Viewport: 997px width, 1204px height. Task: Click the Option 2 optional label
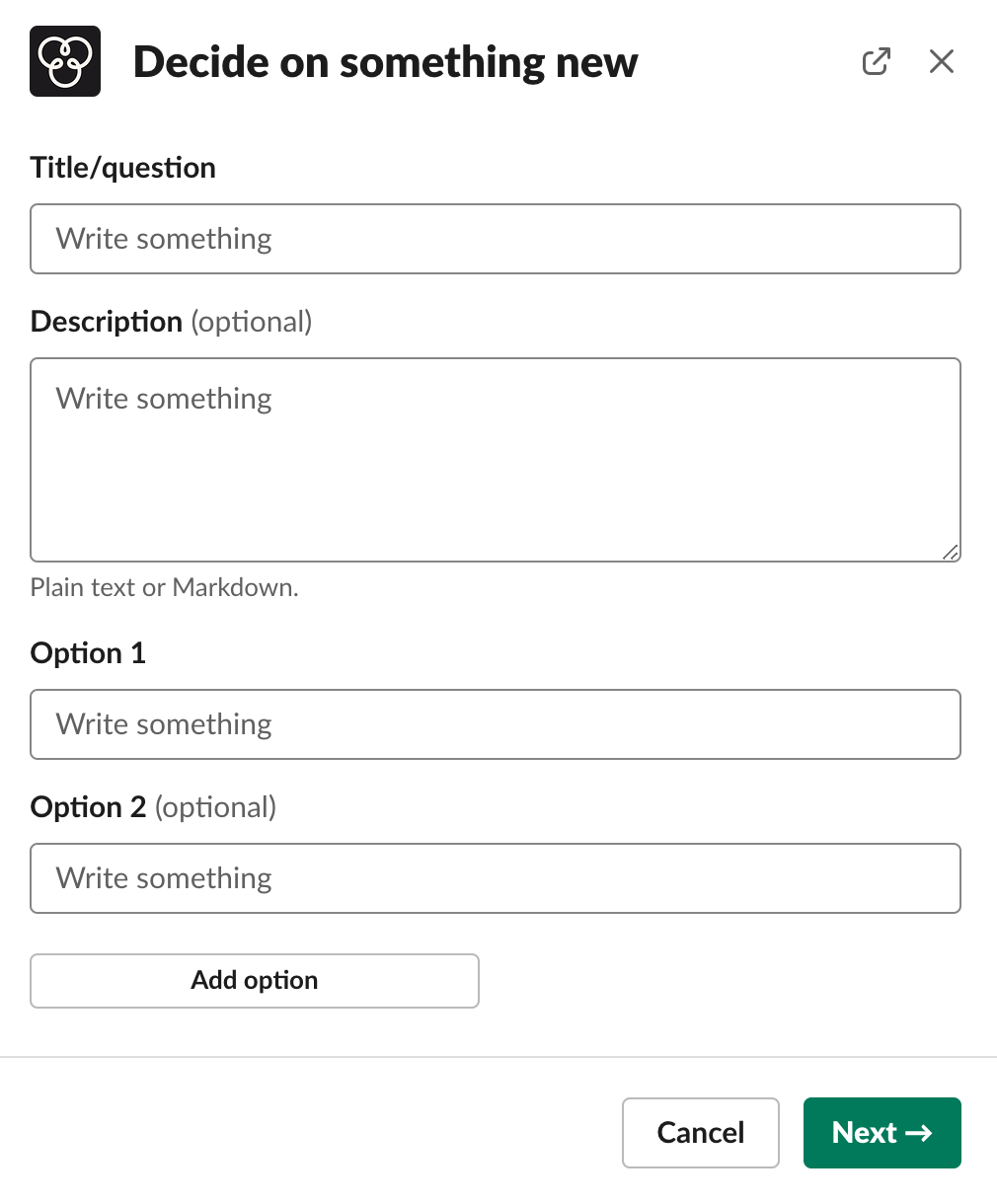click(153, 806)
